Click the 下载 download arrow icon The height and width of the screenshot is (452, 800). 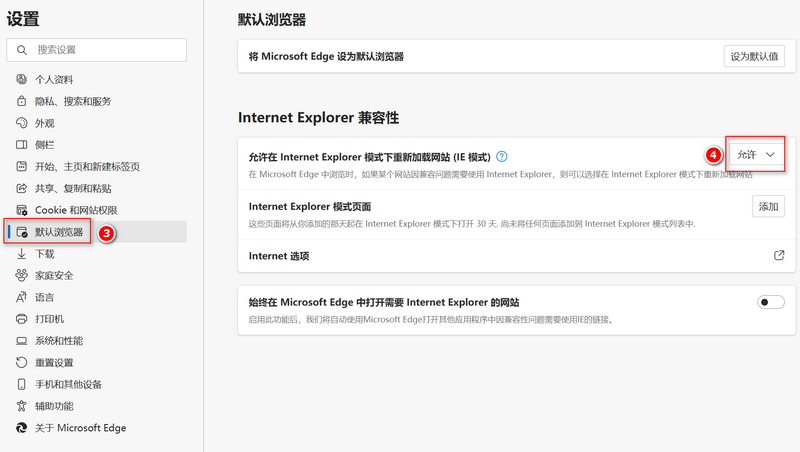(21, 254)
